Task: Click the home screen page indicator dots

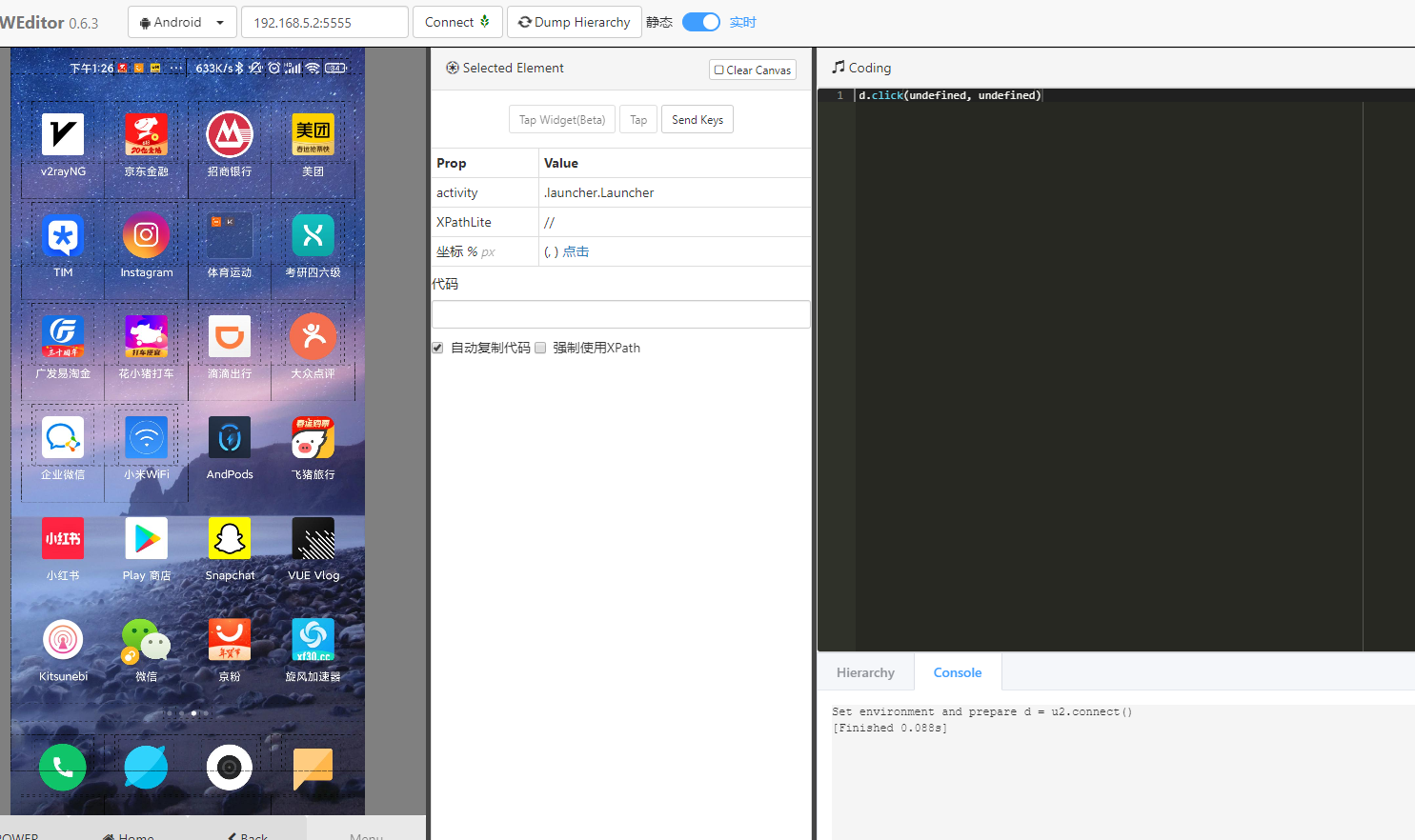Action: pyautogui.click(x=188, y=713)
